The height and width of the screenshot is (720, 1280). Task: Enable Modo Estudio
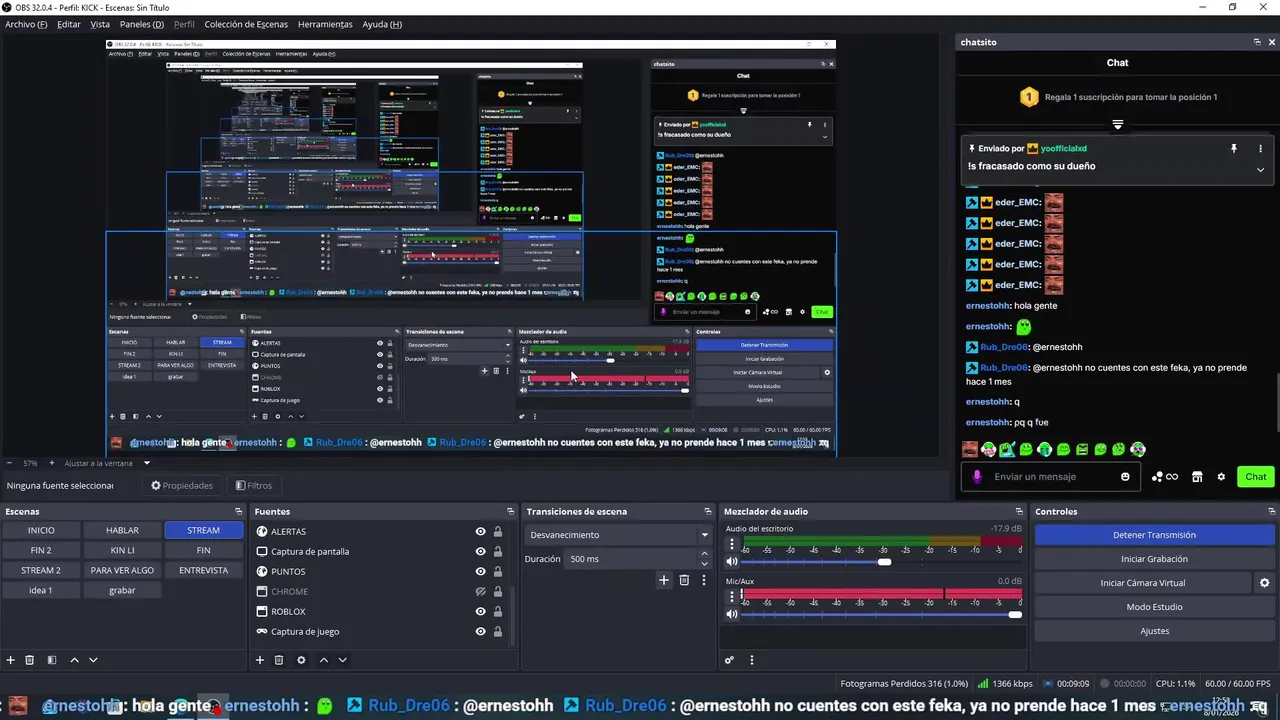(x=1154, y=607)
